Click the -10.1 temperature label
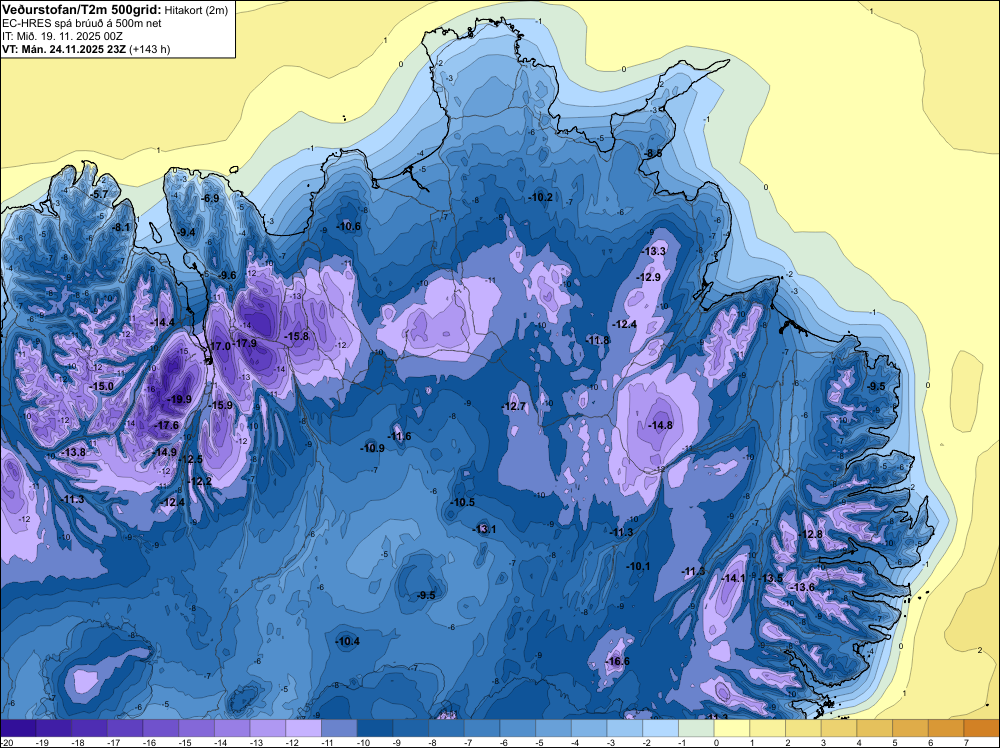Viewport: 1000px width, 748px height. (x=638, y=566)
